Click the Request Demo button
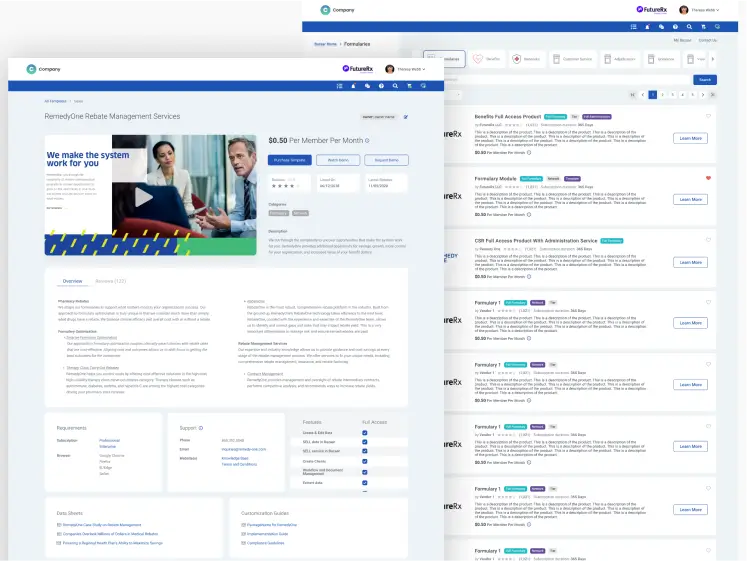Viewport: 747px width, 561px height. click(386, 160)
